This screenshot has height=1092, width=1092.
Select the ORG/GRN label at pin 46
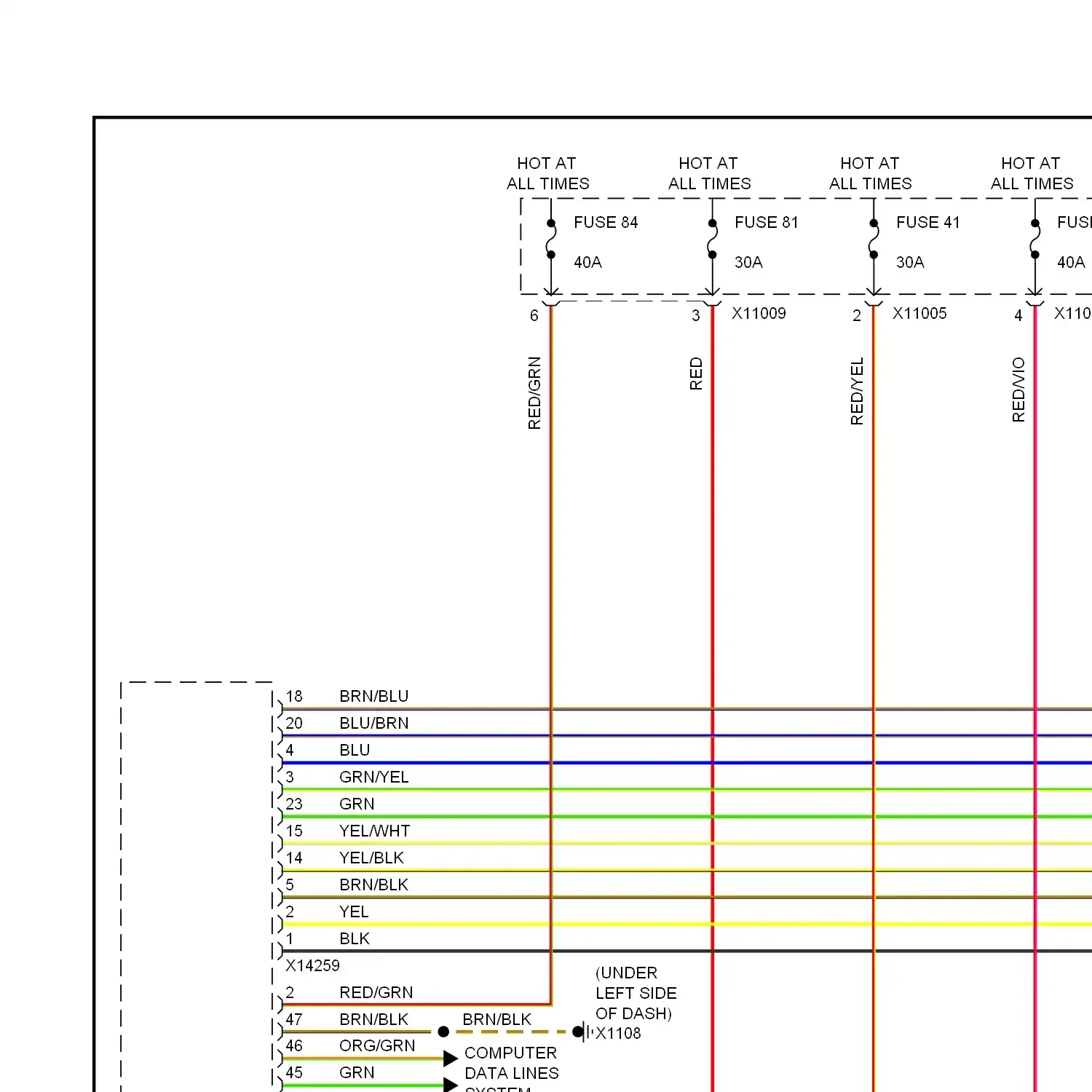(377, 1046)
